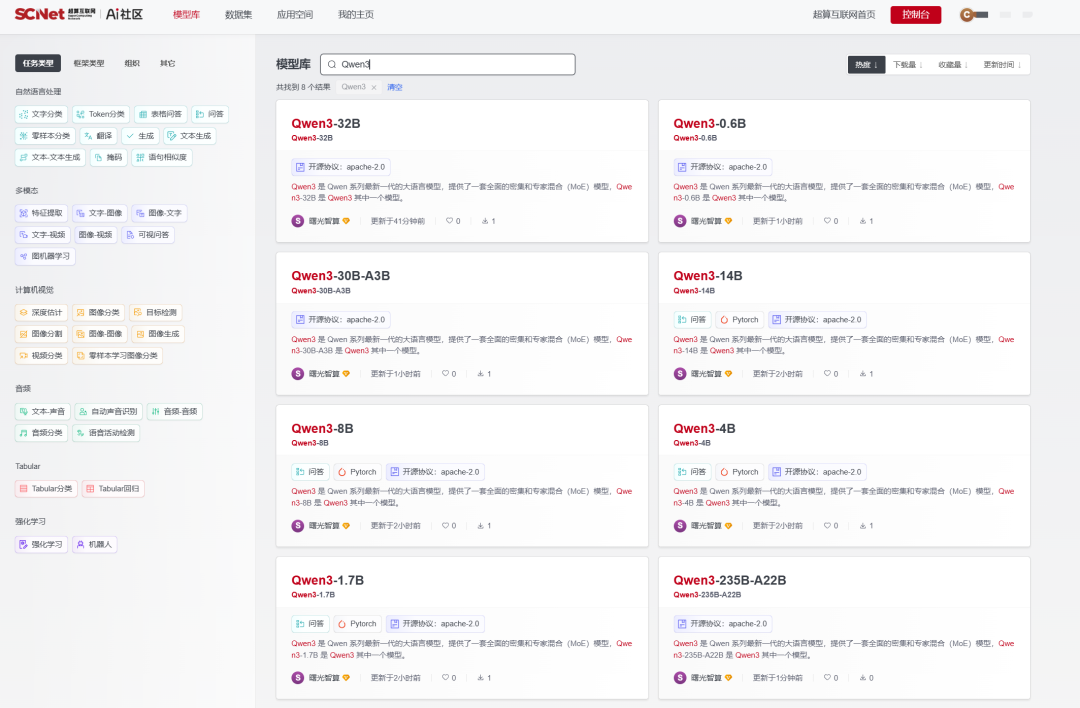Click the red 控制台 button
Viewport: 1080px width, 708px height.
[x=915, y=14]
